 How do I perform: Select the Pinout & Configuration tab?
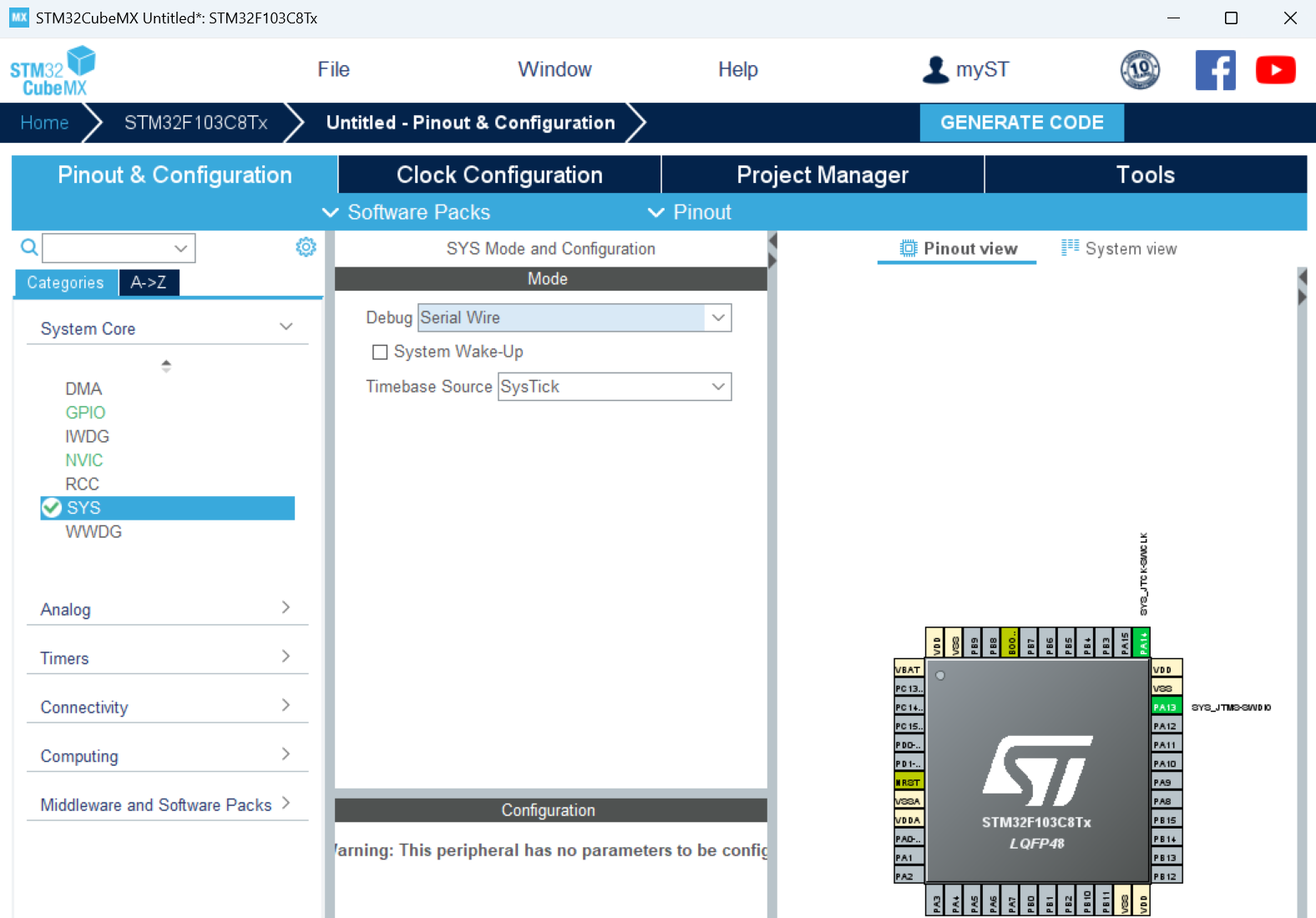tap(175, 175)
